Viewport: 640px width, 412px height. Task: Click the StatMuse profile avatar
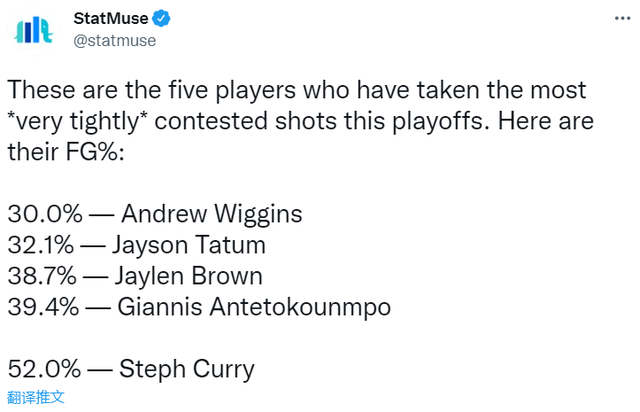coord(34,31)
